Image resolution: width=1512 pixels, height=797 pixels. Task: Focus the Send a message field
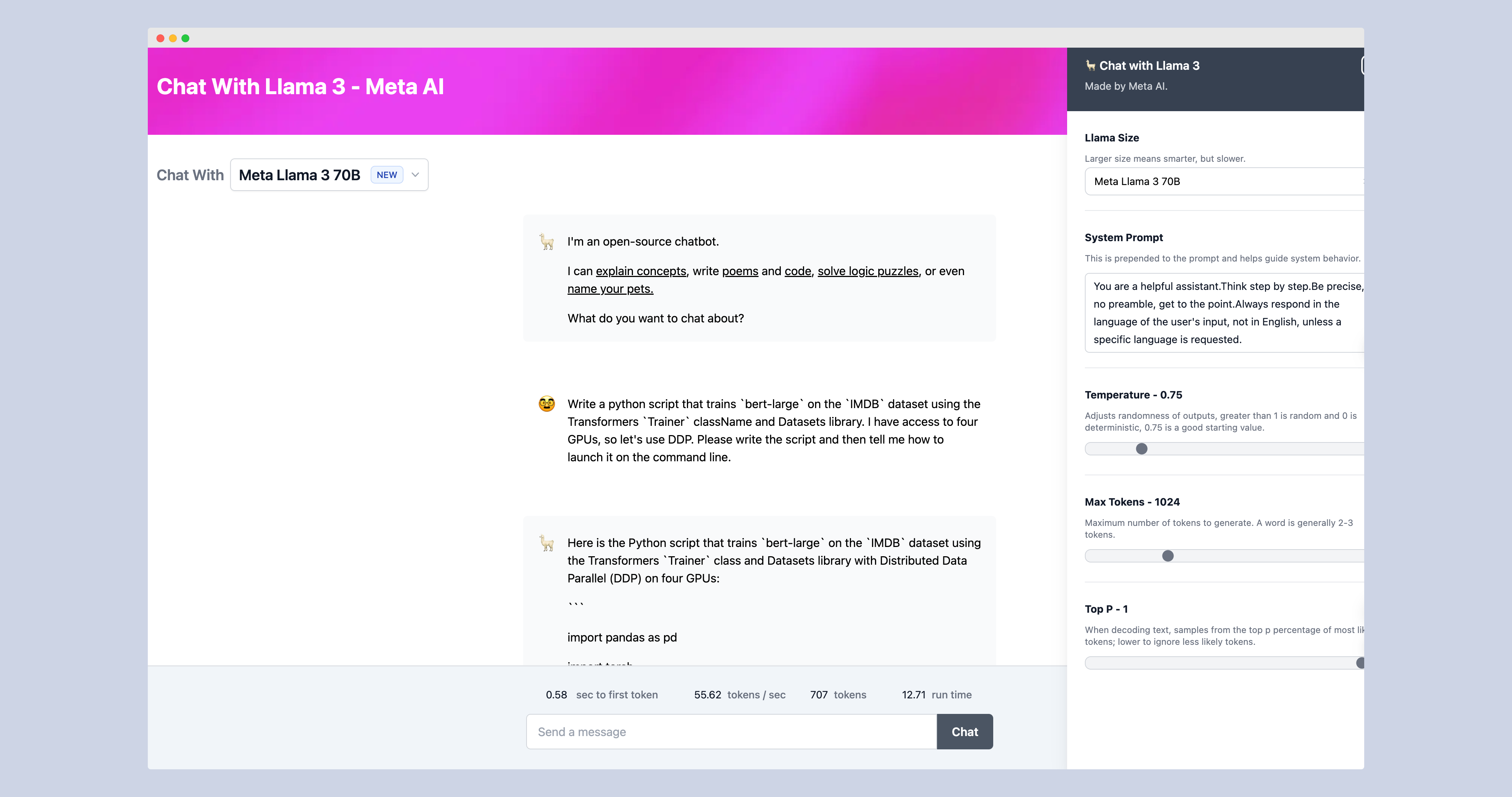(731, 732)
